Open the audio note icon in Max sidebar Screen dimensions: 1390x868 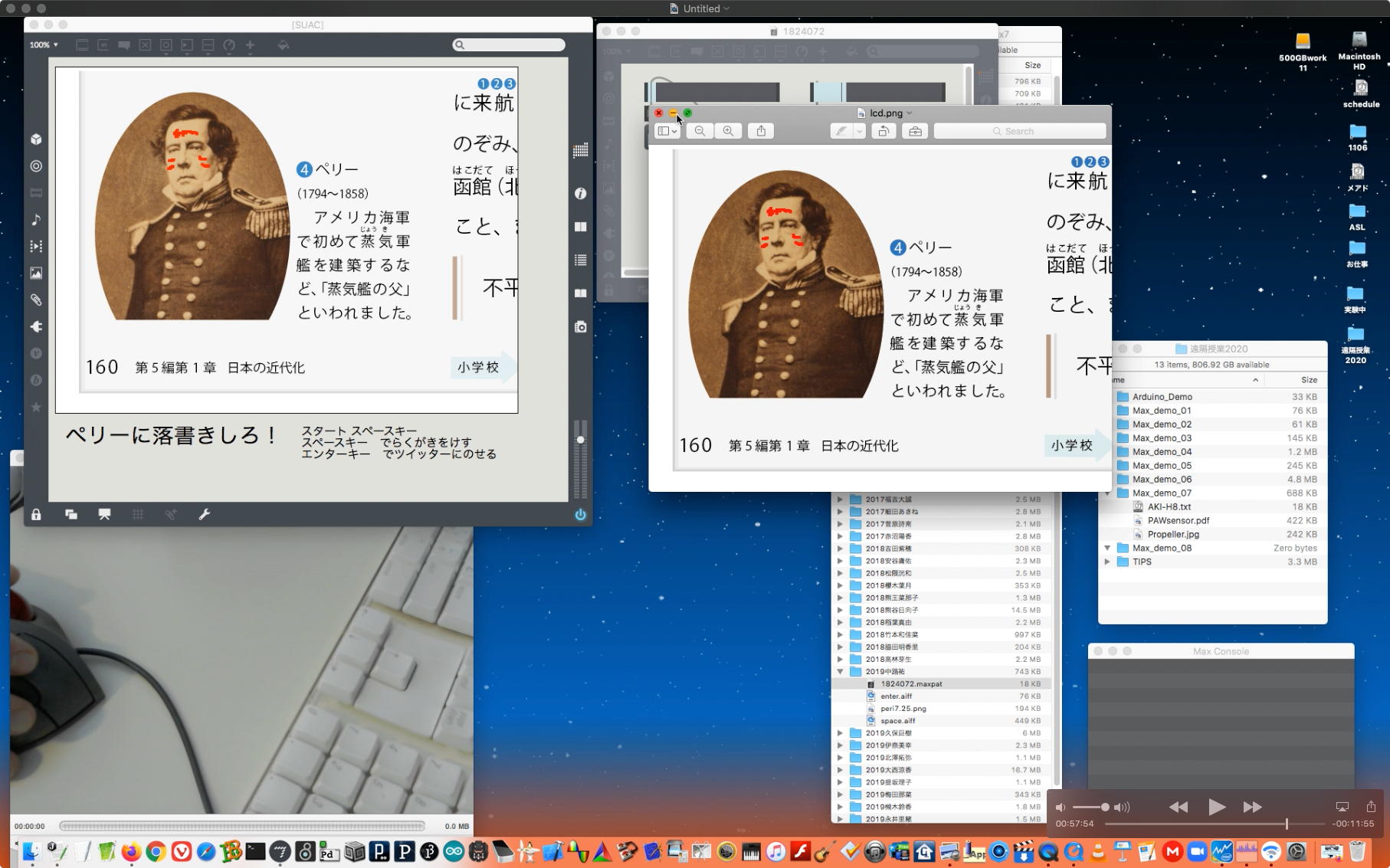click(36, 220)
